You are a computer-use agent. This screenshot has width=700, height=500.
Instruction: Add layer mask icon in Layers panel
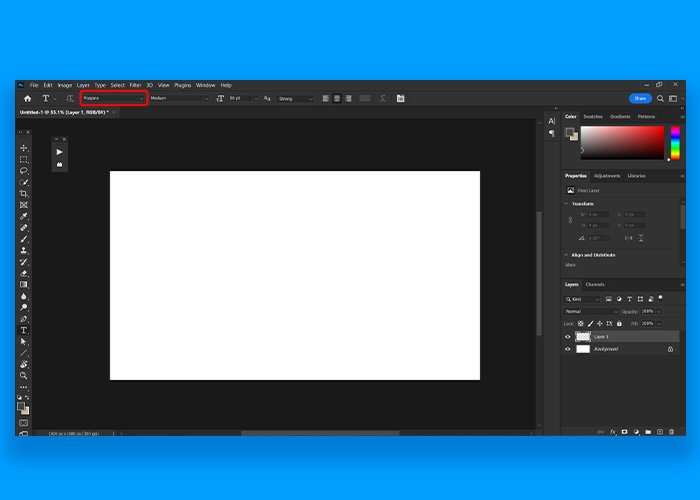[625, 432]
